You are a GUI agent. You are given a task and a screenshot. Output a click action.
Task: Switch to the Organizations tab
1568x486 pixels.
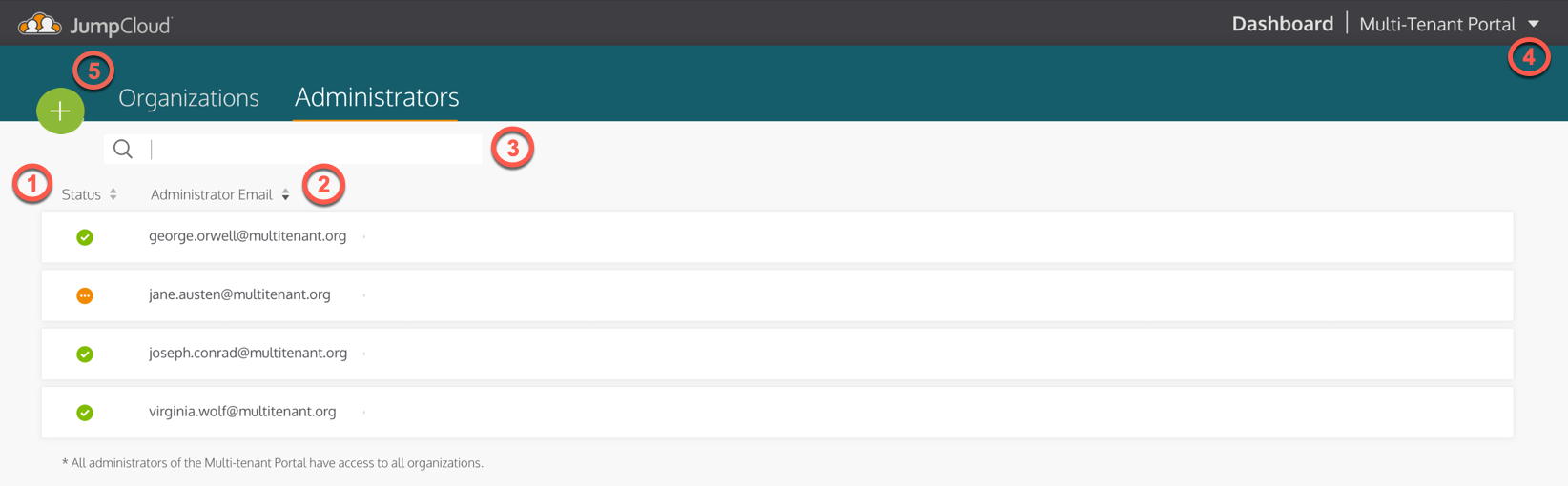coord(189,97)
